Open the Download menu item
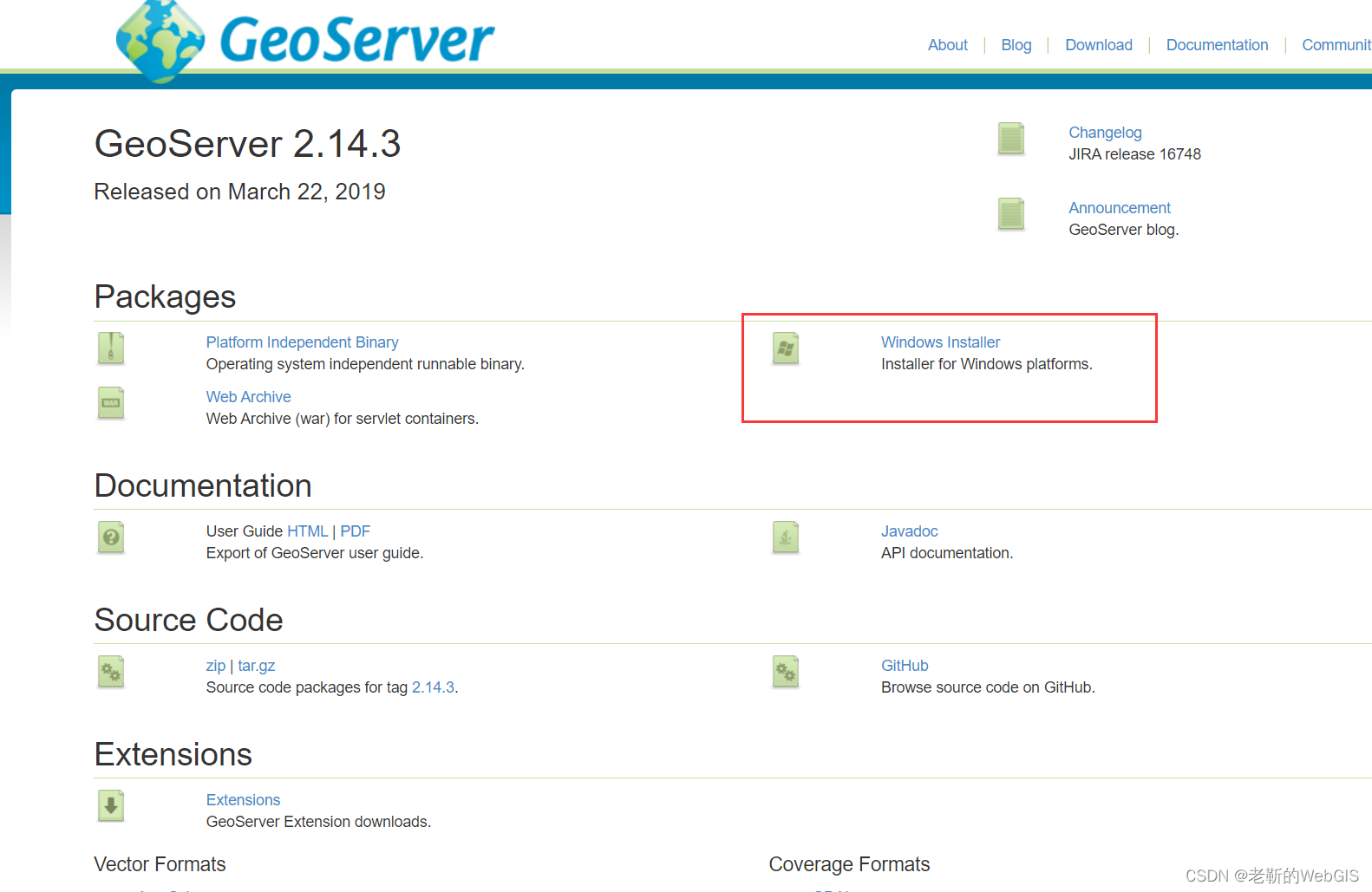1372x892 pixels. pos(1099,45)
